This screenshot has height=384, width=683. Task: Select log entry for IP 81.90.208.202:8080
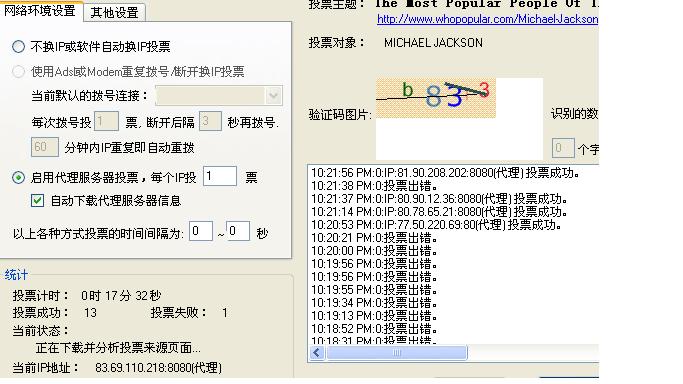tap(445, 173)
